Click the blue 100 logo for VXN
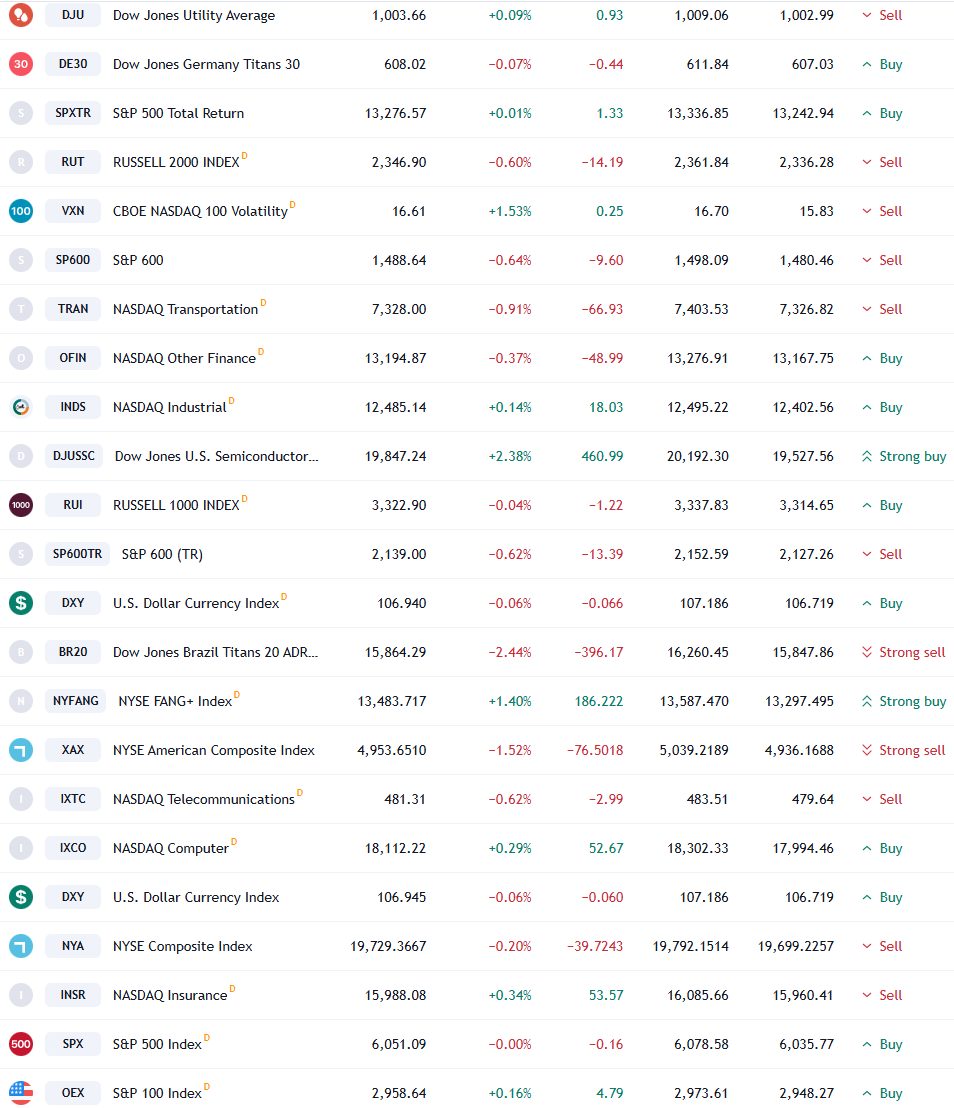954x1108 pixels. 20,211
